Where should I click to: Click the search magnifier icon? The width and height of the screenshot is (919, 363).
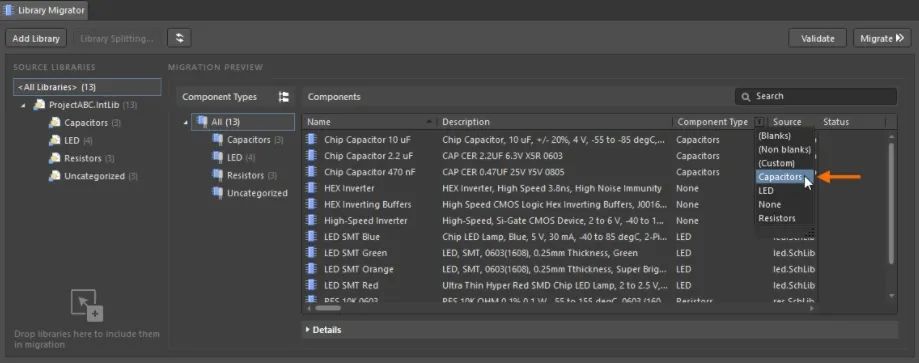pos(746,96)
